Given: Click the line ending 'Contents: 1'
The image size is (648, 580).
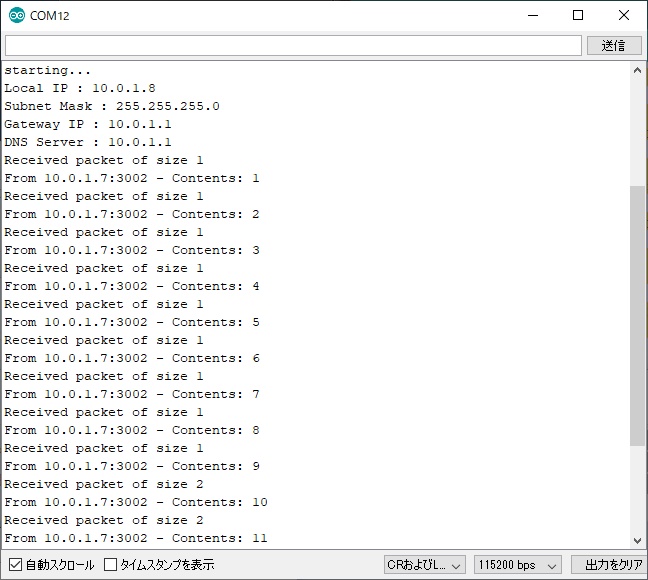Looking at the screenshot, I should [132, 178].
